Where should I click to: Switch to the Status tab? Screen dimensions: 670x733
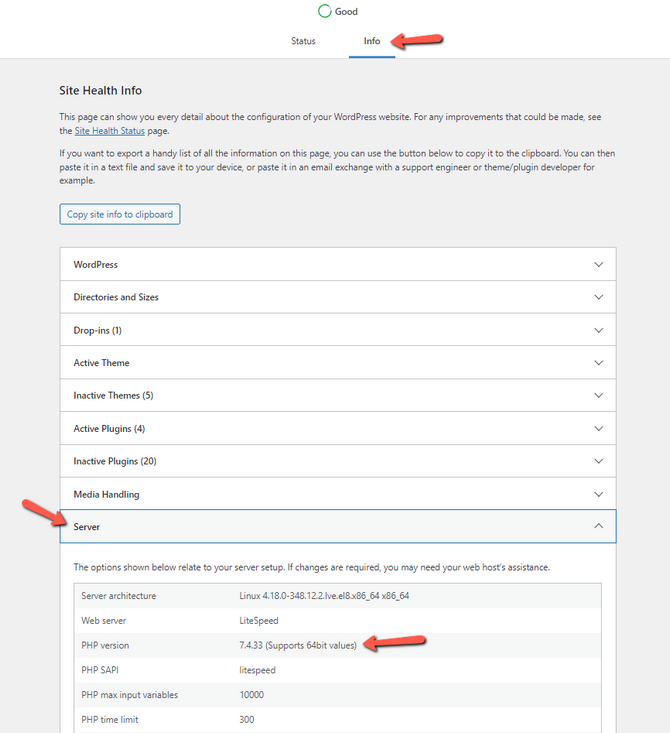[303, 41]
